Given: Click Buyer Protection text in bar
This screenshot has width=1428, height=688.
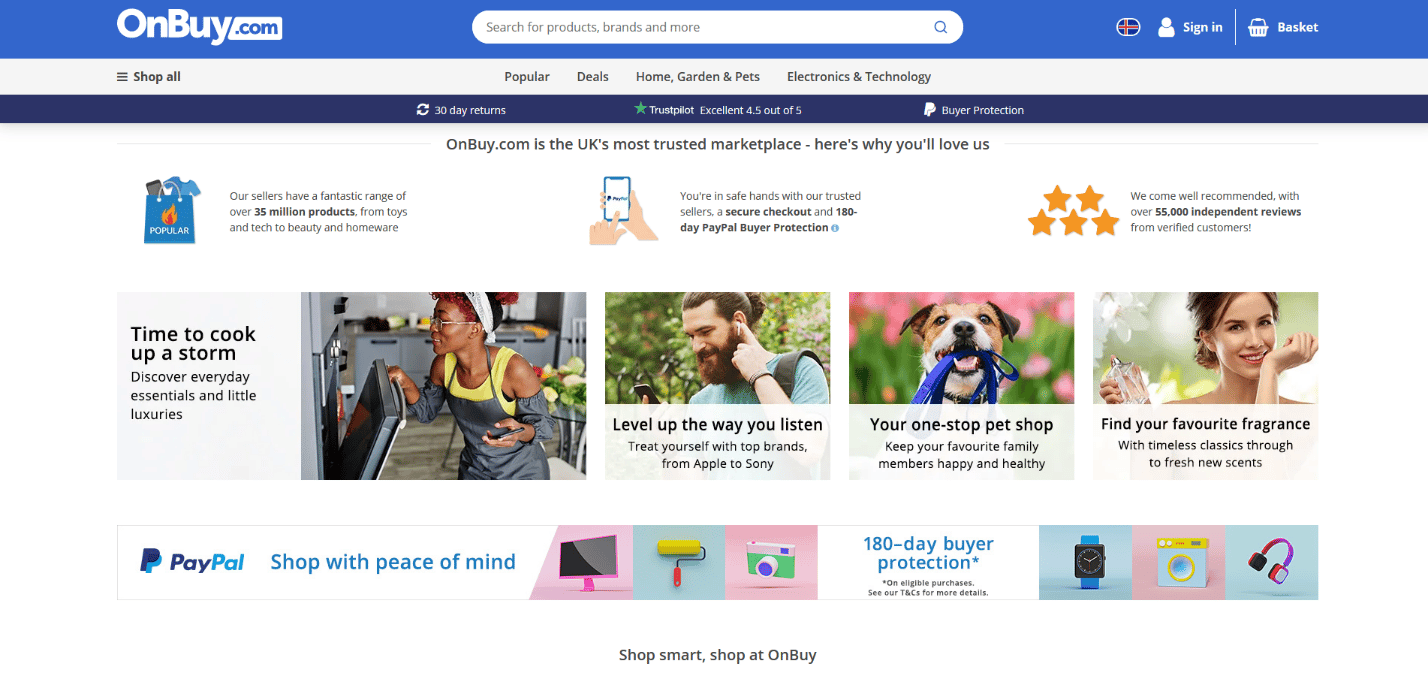Looking at the screenshot, I should [x=983, y=110].
